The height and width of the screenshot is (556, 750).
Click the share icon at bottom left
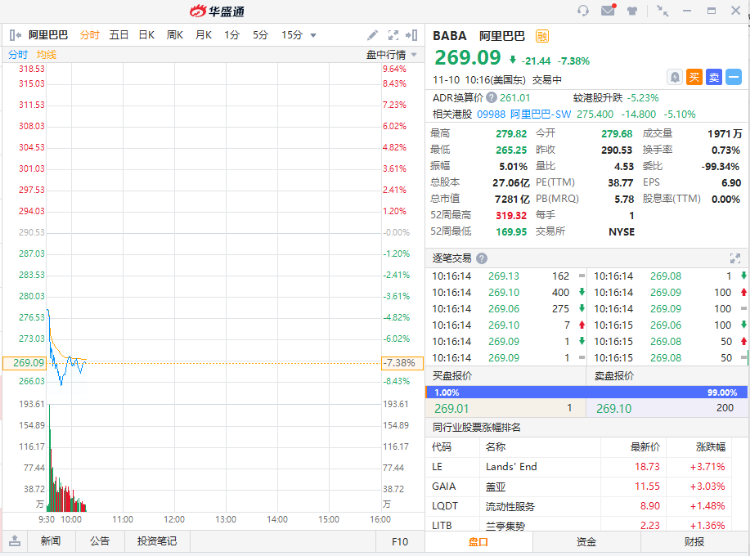(14, 541)
